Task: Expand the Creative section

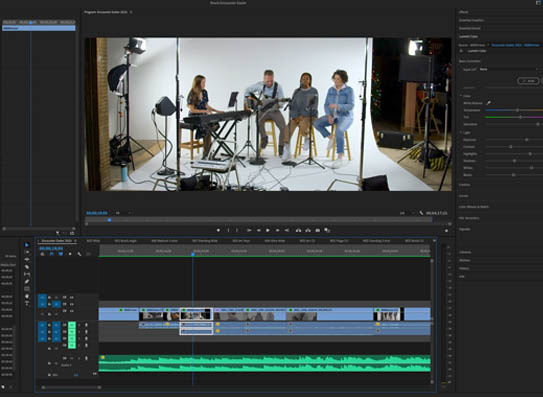Action: point(465,185)
